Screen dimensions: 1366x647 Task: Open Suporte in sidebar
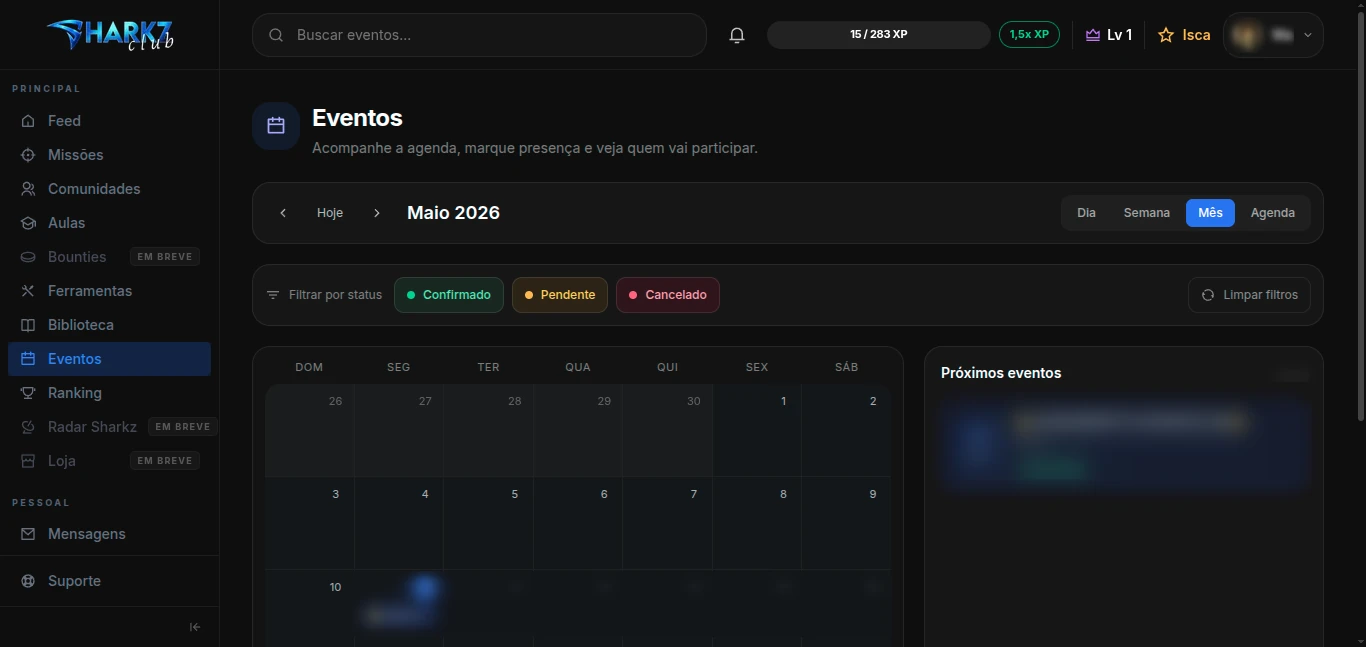click(109, 581)
